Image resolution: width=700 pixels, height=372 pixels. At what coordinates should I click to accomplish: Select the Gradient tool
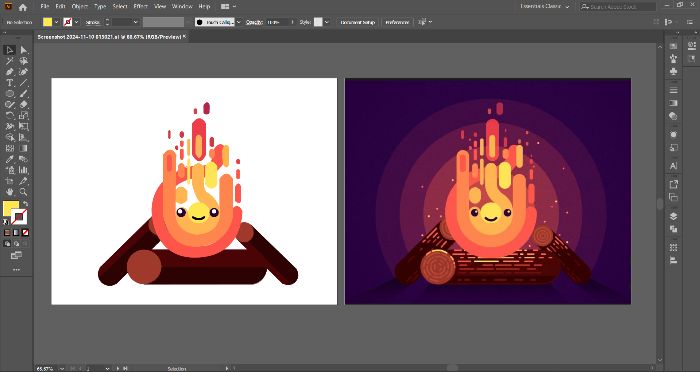tap(24, 148)
